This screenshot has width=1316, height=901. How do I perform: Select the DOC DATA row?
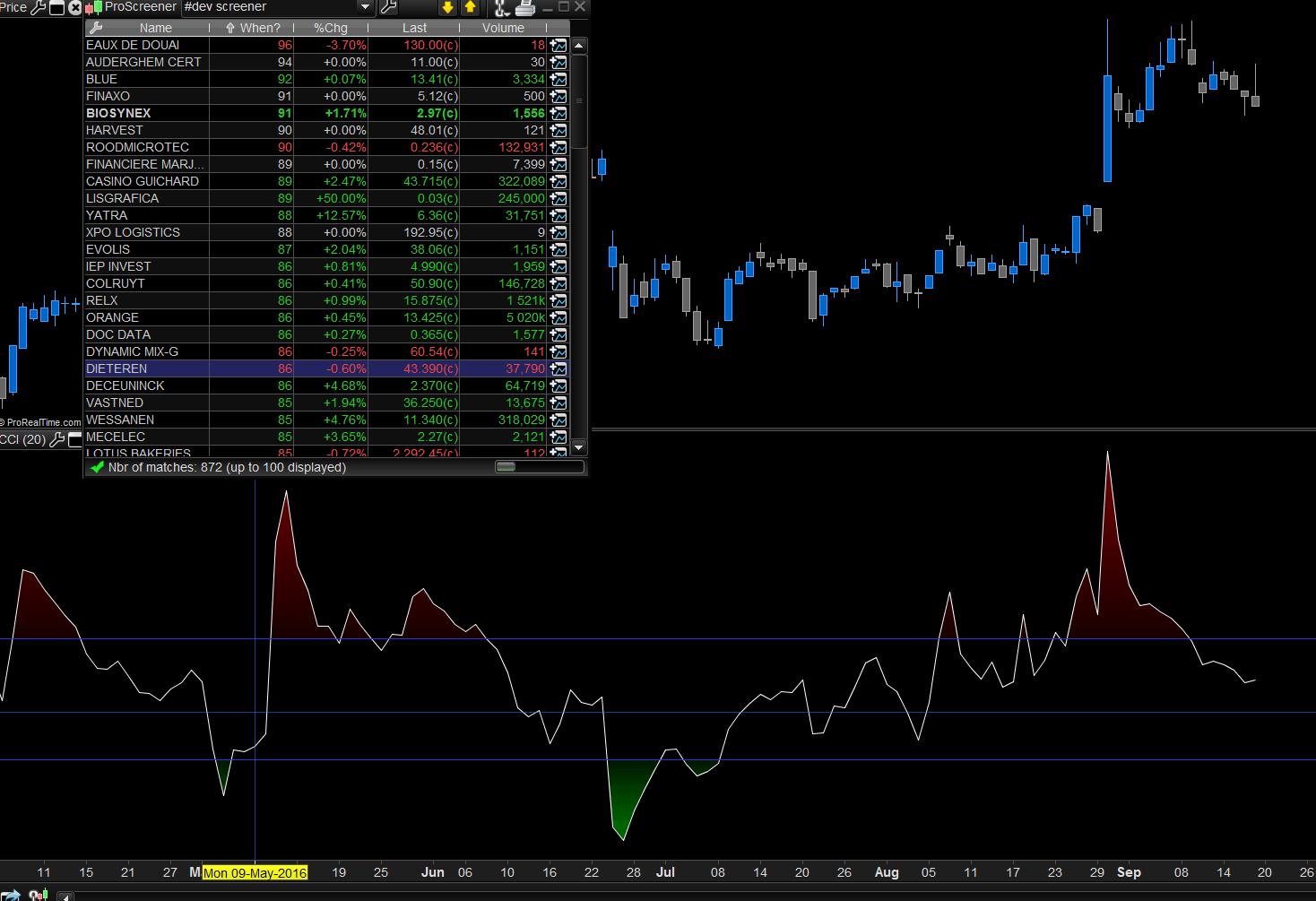pos(327,334)
